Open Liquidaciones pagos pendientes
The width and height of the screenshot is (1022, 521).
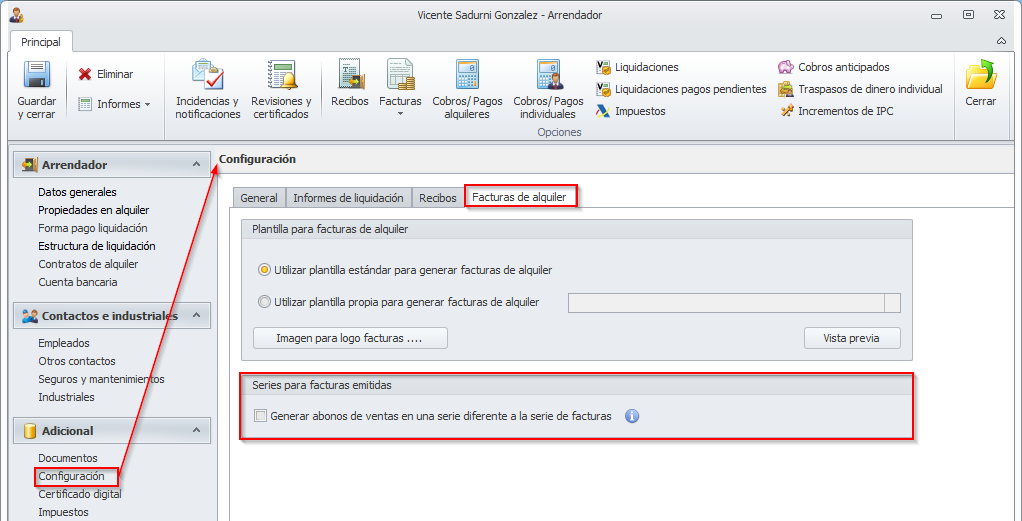681,89
